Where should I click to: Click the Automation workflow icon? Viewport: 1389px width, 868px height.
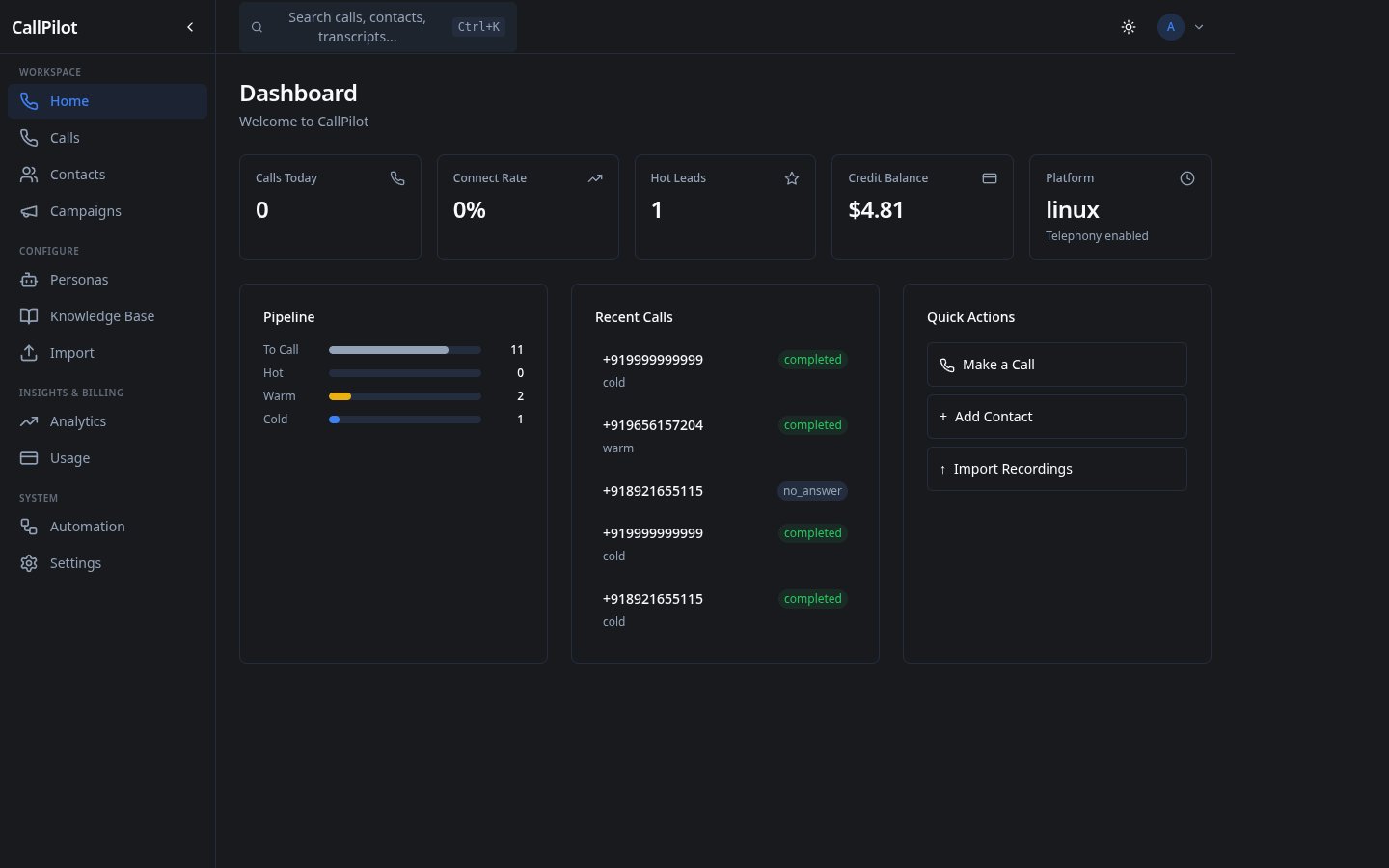click(x=29, y=527)
